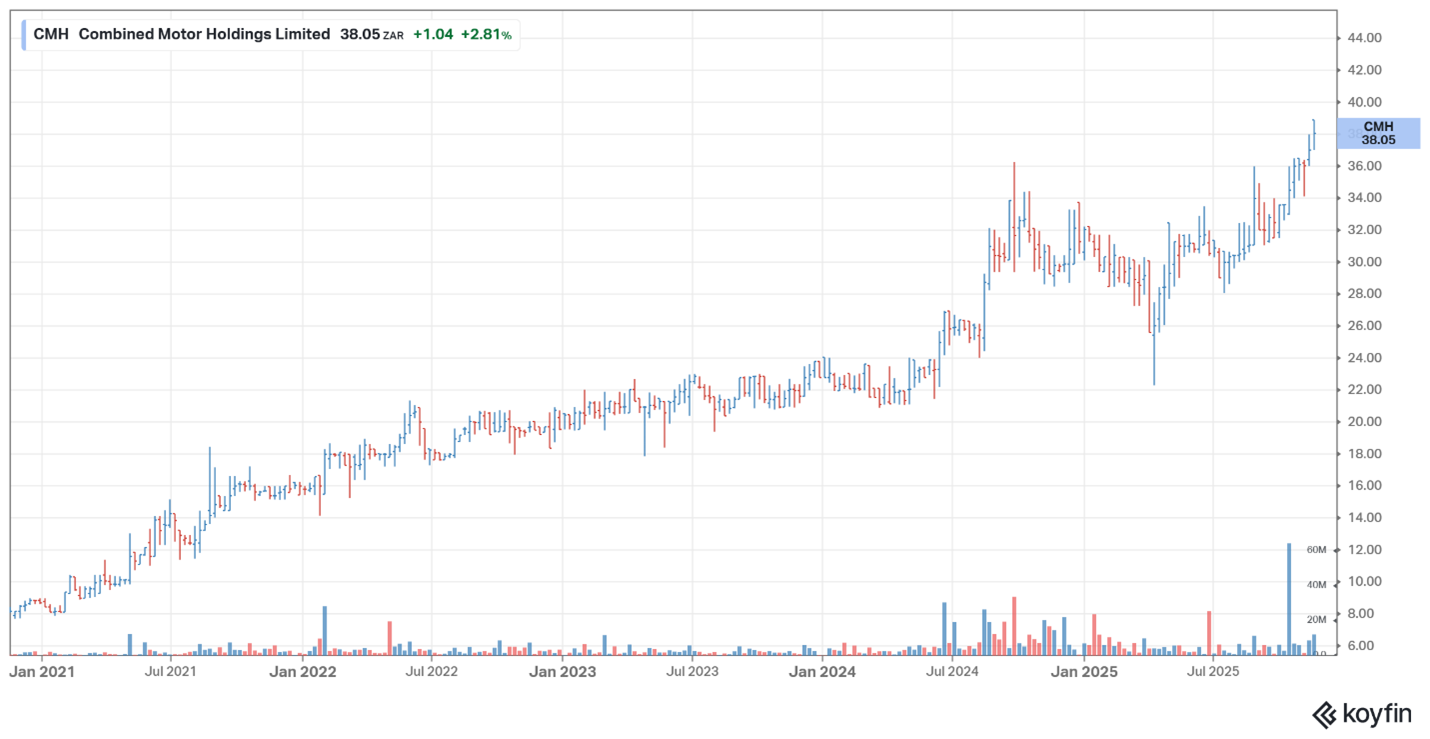
Task: Click the CMH 38.05 price axis tag
Action: [1378, 133]
